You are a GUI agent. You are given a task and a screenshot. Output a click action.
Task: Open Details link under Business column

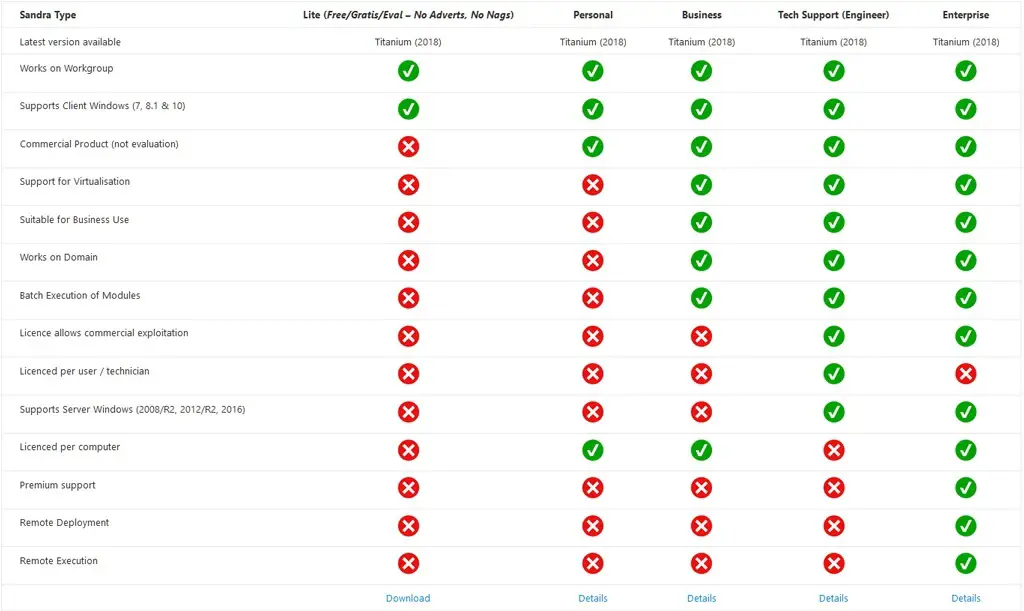pos(701,598)
